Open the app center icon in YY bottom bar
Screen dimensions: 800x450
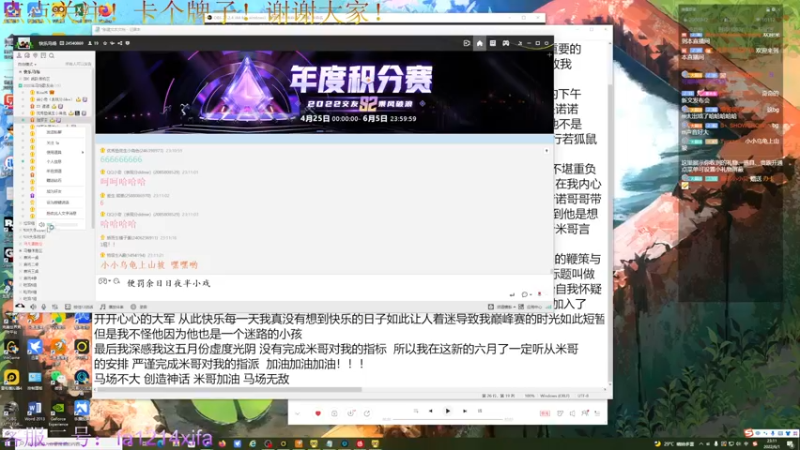click(x=521, y=307)
